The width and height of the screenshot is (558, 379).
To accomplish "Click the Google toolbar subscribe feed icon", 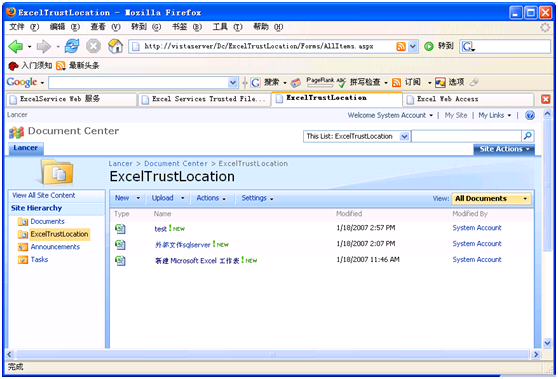I will point(396,83).
